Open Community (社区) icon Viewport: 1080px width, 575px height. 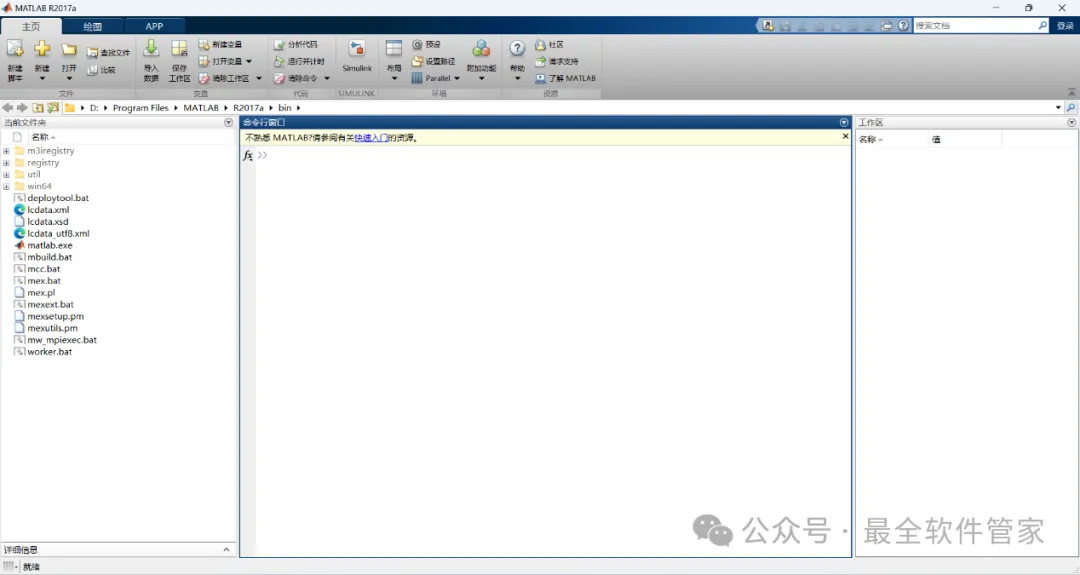coord(541,44)
